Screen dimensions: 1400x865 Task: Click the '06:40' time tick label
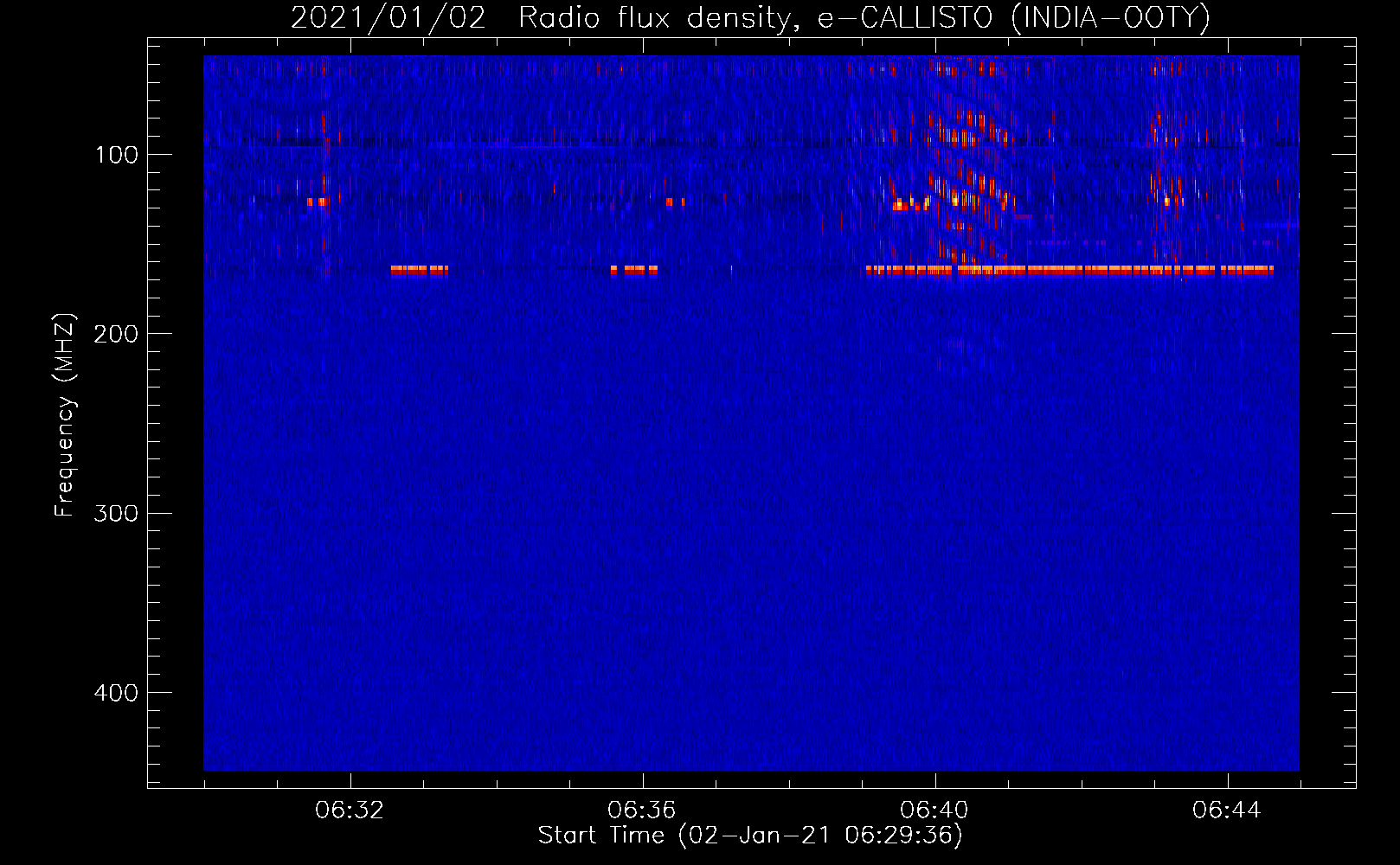pyautogui.click(x=934, y=811)
